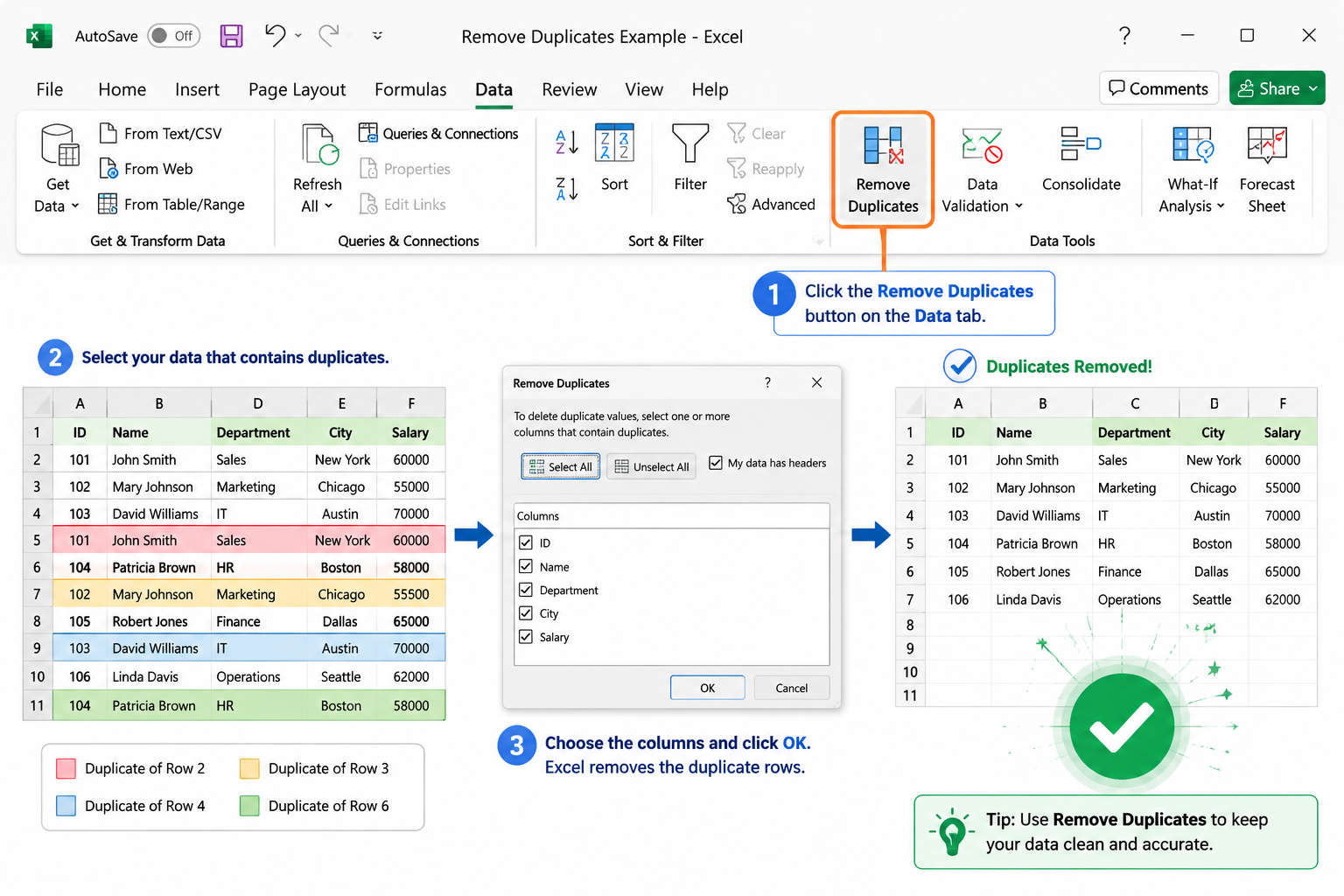This screenshot has width=1344, height=896.
Task: Close the Remove Duplicates dialog
Action: (x=816, y=382)
